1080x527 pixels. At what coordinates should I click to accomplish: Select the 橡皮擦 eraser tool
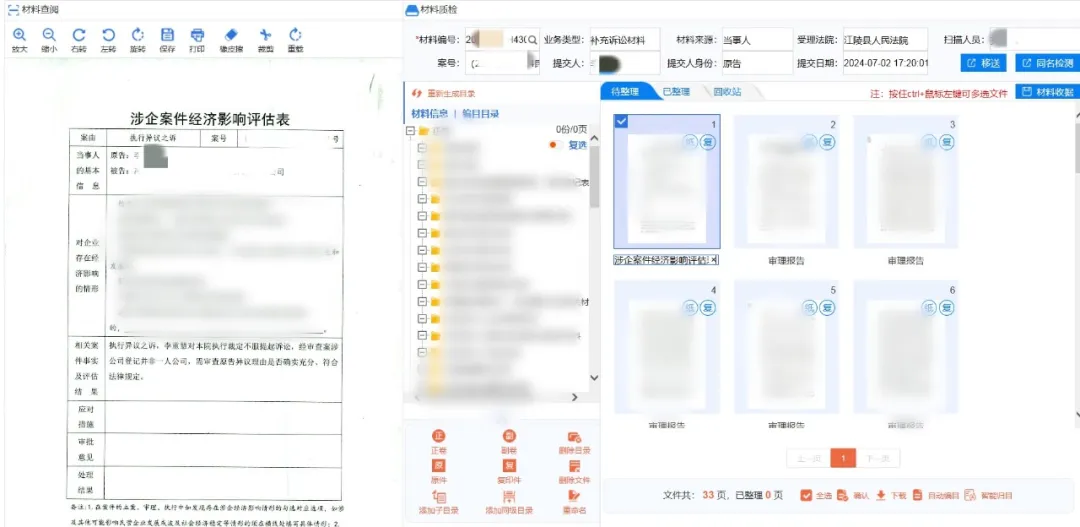pos(231,34)
